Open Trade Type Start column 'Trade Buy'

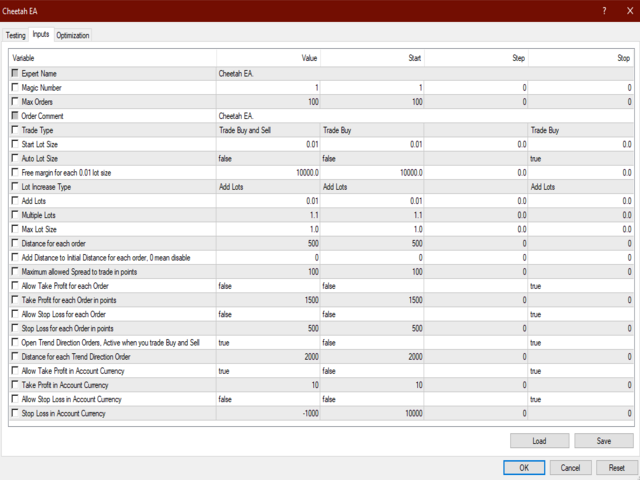coord(372,130)
